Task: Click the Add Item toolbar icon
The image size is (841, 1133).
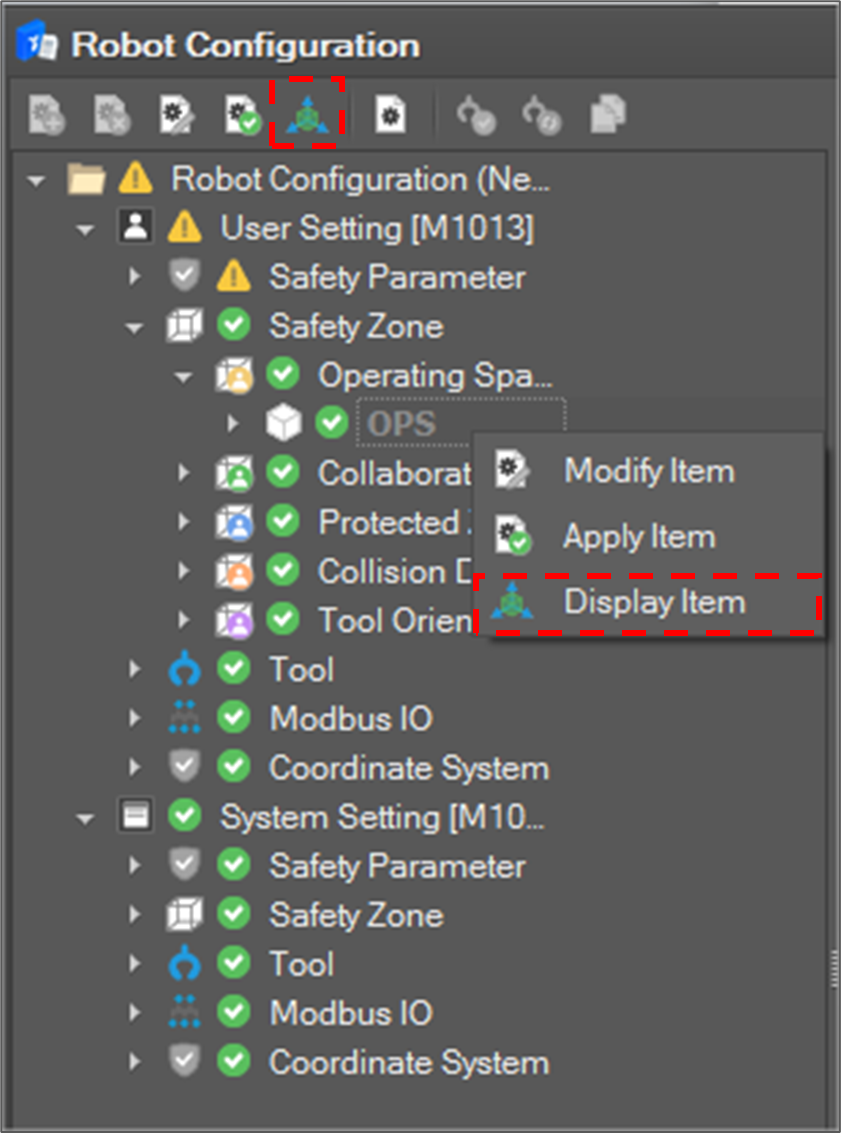Action: click(x=45, y=115)
